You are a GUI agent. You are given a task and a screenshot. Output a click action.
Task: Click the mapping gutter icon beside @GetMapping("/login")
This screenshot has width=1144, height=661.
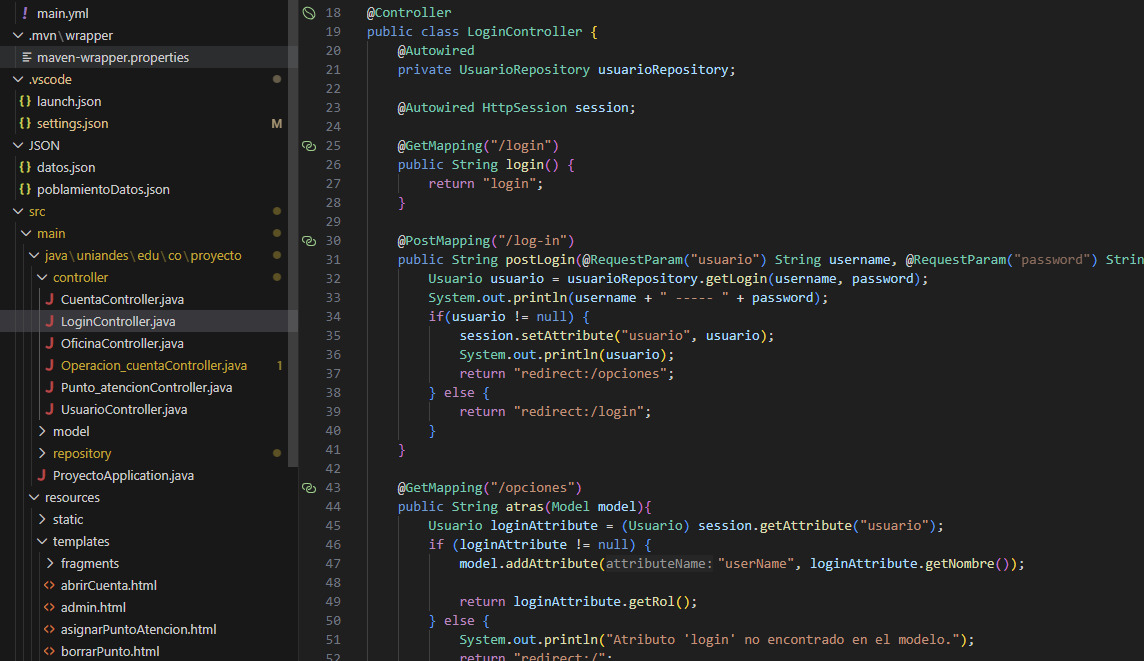tap(309, 146)
